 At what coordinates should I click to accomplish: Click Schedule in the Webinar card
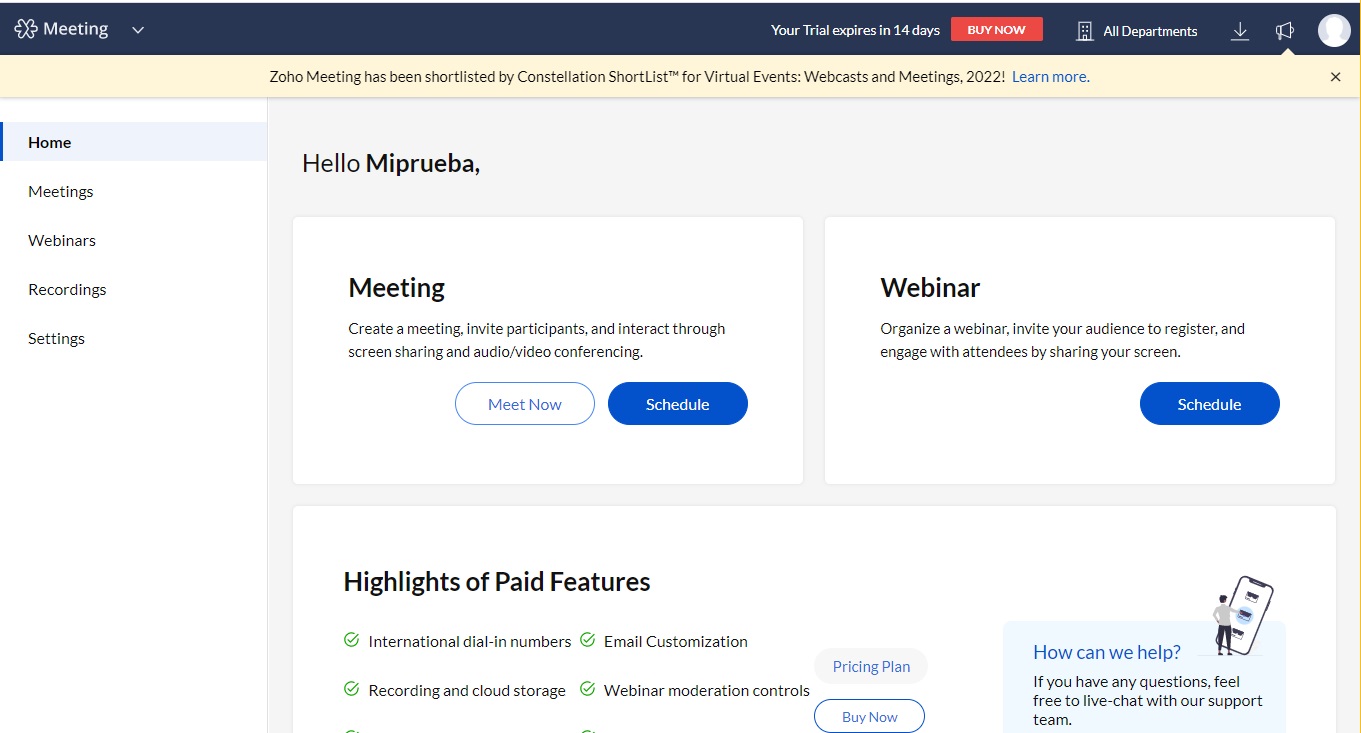click(1210, 404)
